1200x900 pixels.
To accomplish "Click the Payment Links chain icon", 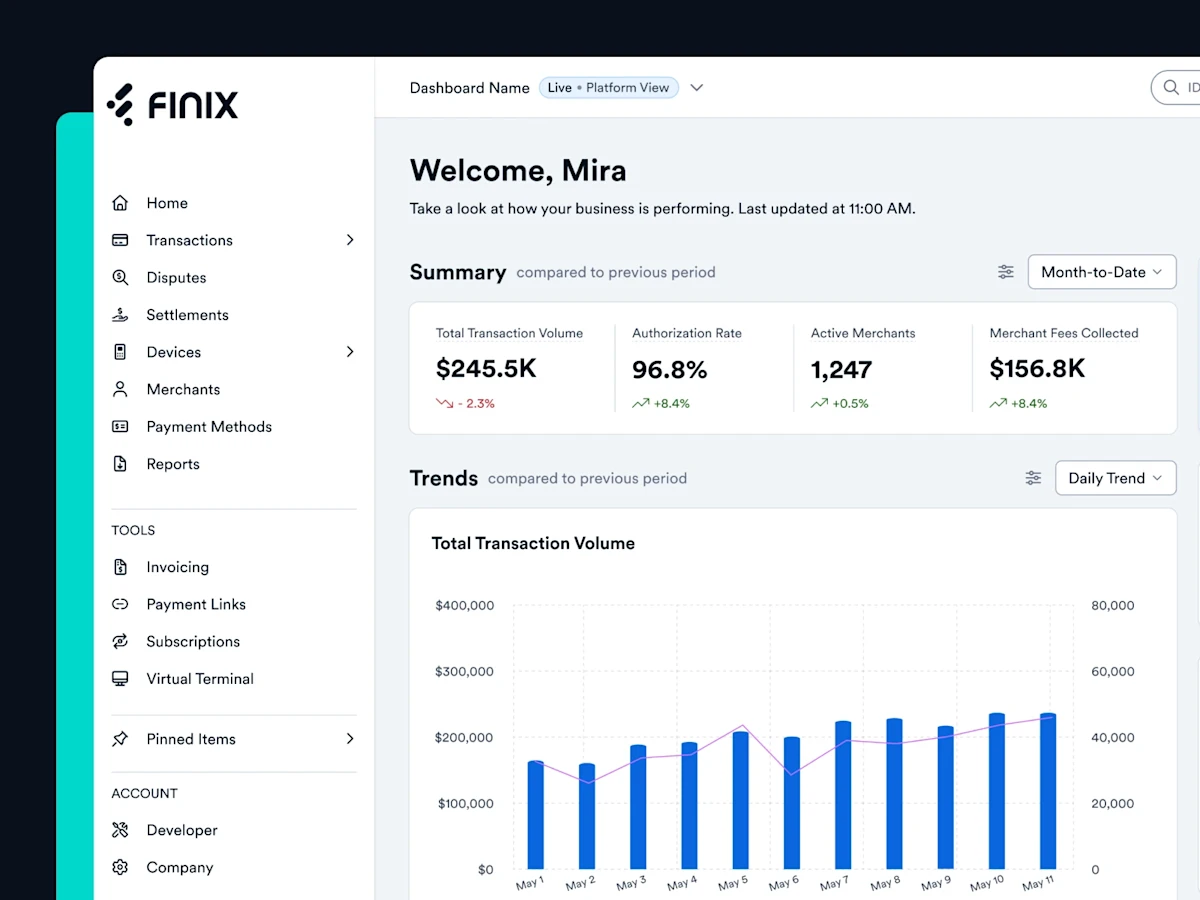I will [120, 604].
